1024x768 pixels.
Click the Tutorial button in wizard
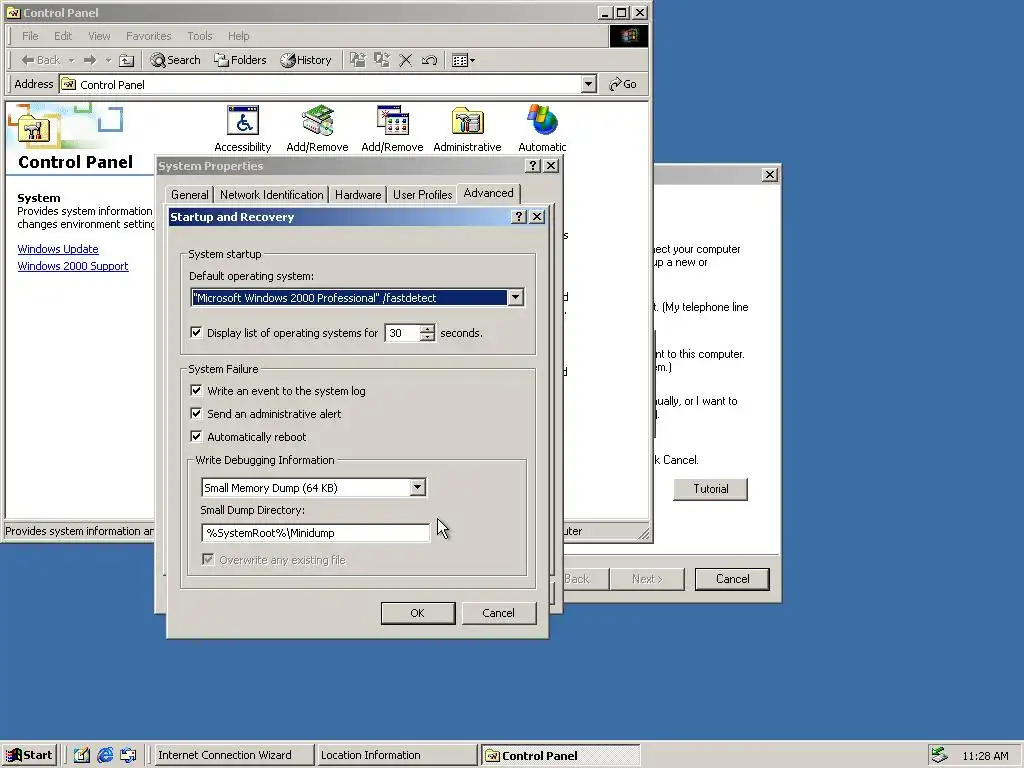tap(711, 489)
